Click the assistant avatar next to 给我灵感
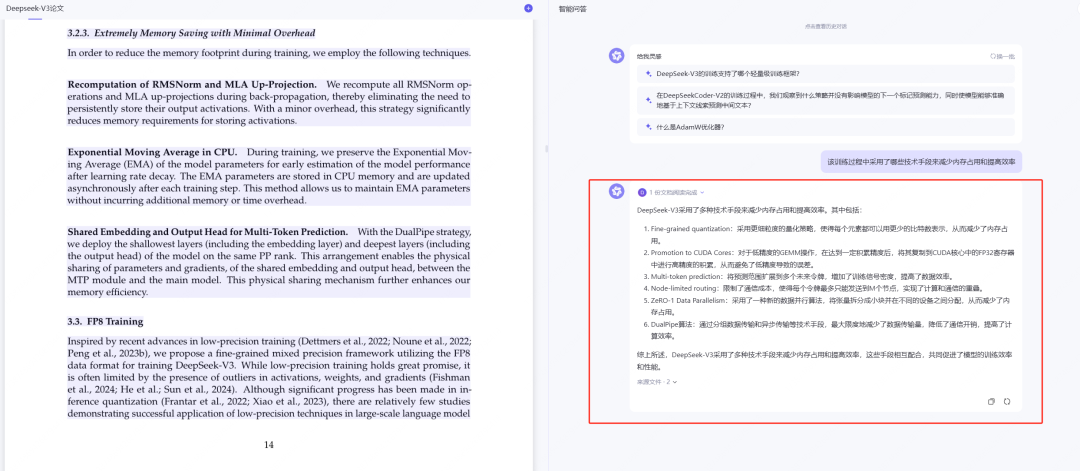 point(616,56)
